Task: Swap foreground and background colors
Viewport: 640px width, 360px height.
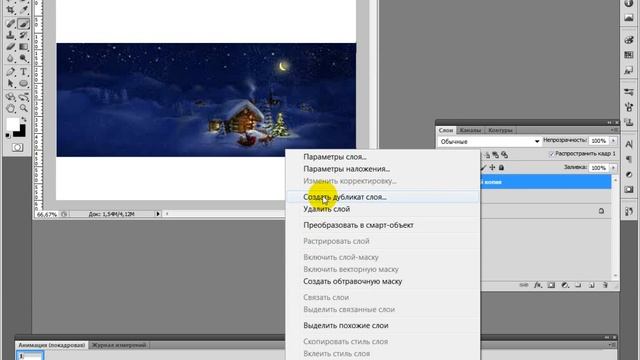Action: pyautogui.click(x=24, y=119)
